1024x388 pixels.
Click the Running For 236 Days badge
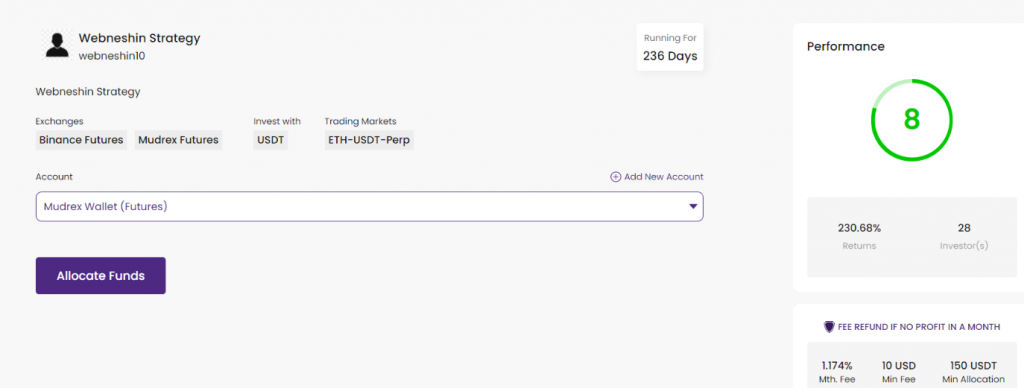(670, 47)
